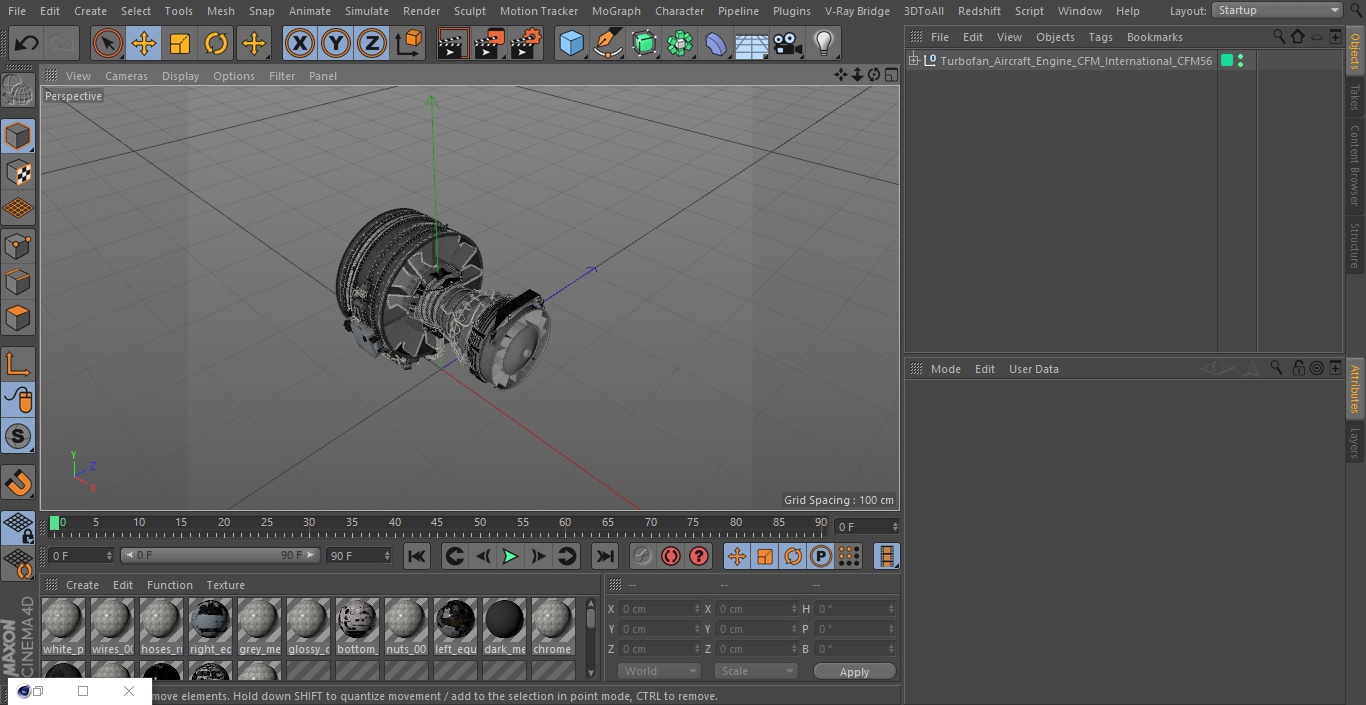The image size is (1366, 705).
Task: Activate the Move tool
Action: (144, 43)
